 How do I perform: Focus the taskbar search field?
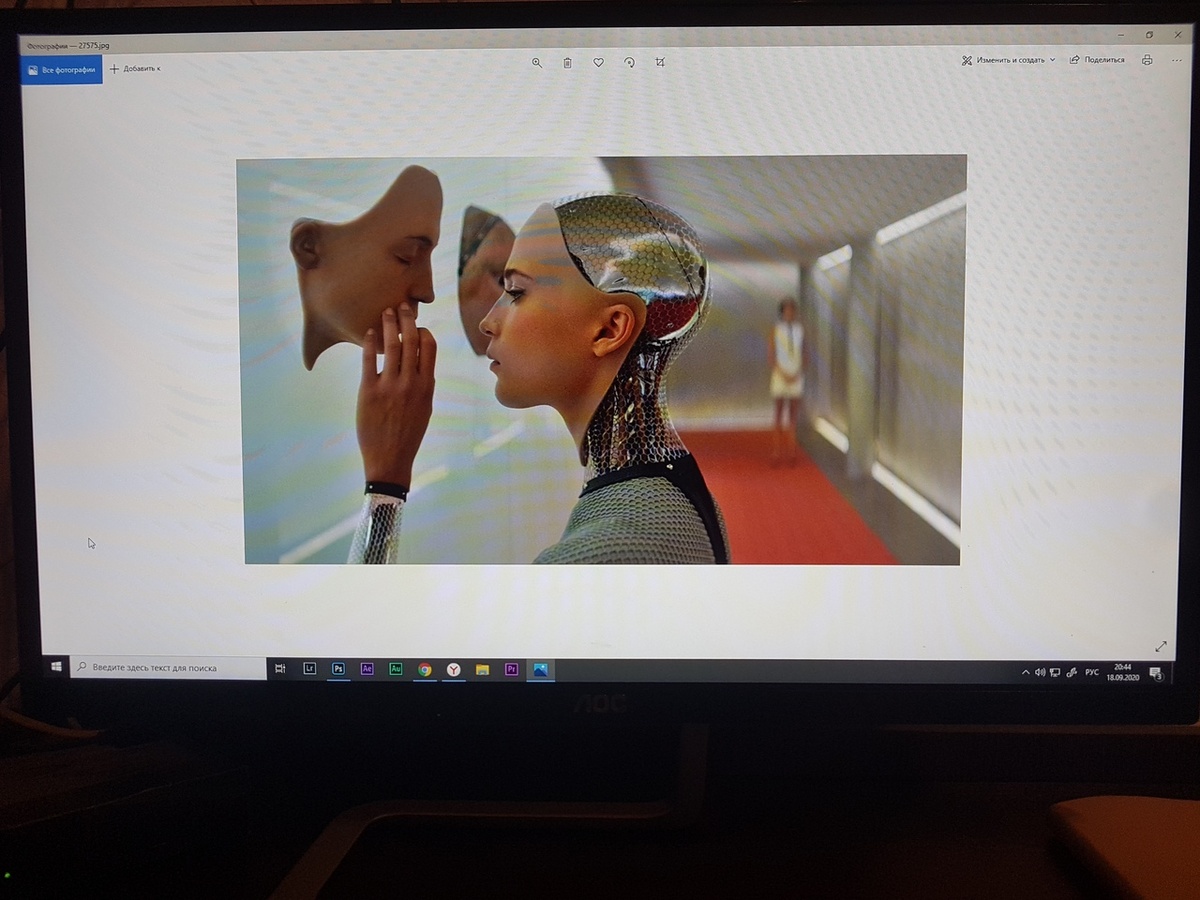[x=168, y=667]
